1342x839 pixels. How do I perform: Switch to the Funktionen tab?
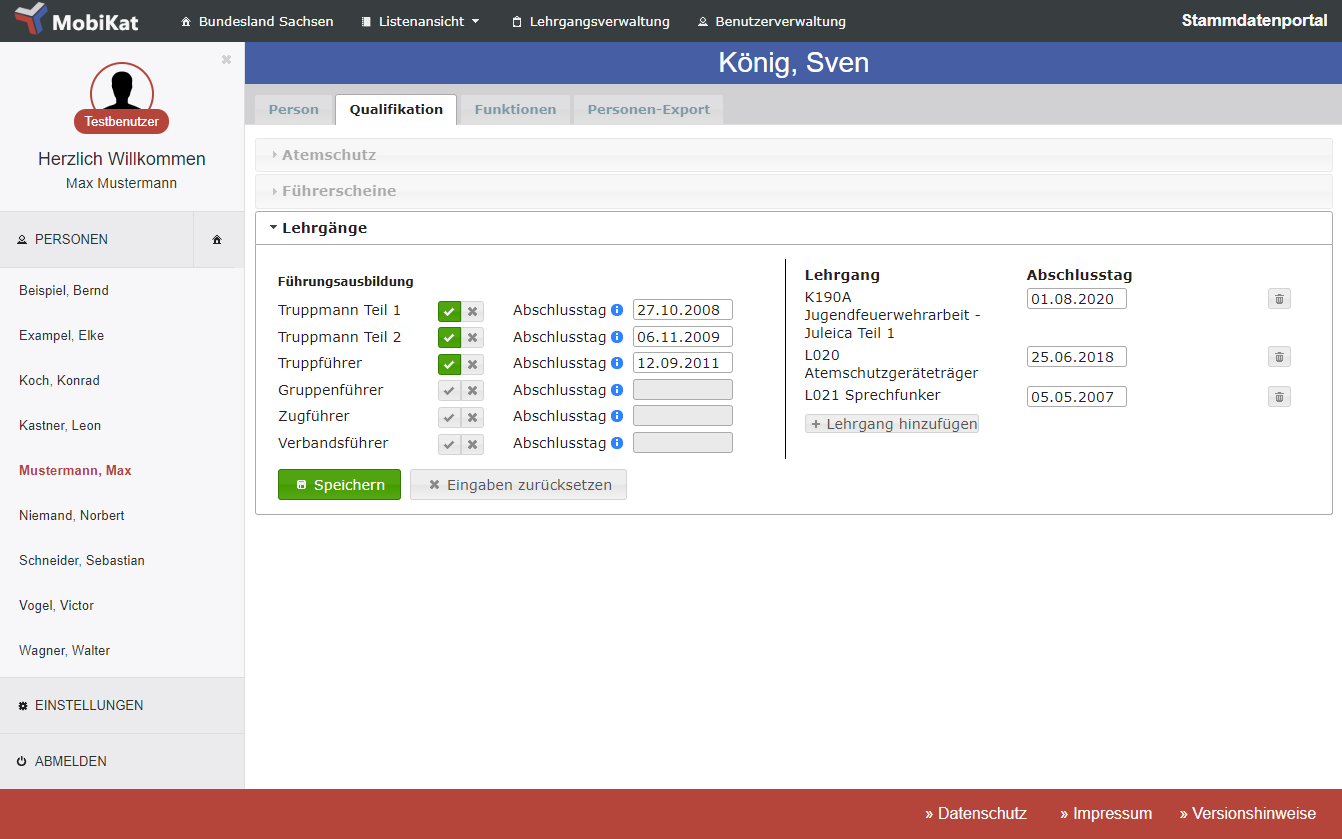[515, 110]
